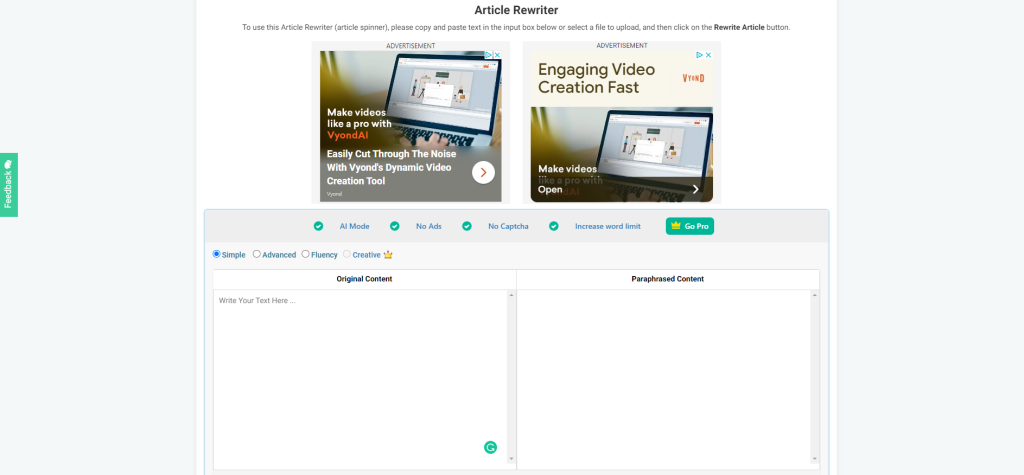Click the Go Pro button
1024x475 pixels.
pos(690,226)
